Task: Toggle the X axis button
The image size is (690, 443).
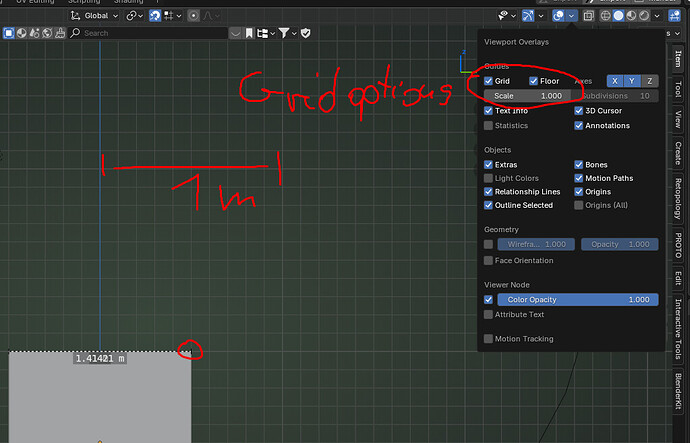Action: [615, 81]
